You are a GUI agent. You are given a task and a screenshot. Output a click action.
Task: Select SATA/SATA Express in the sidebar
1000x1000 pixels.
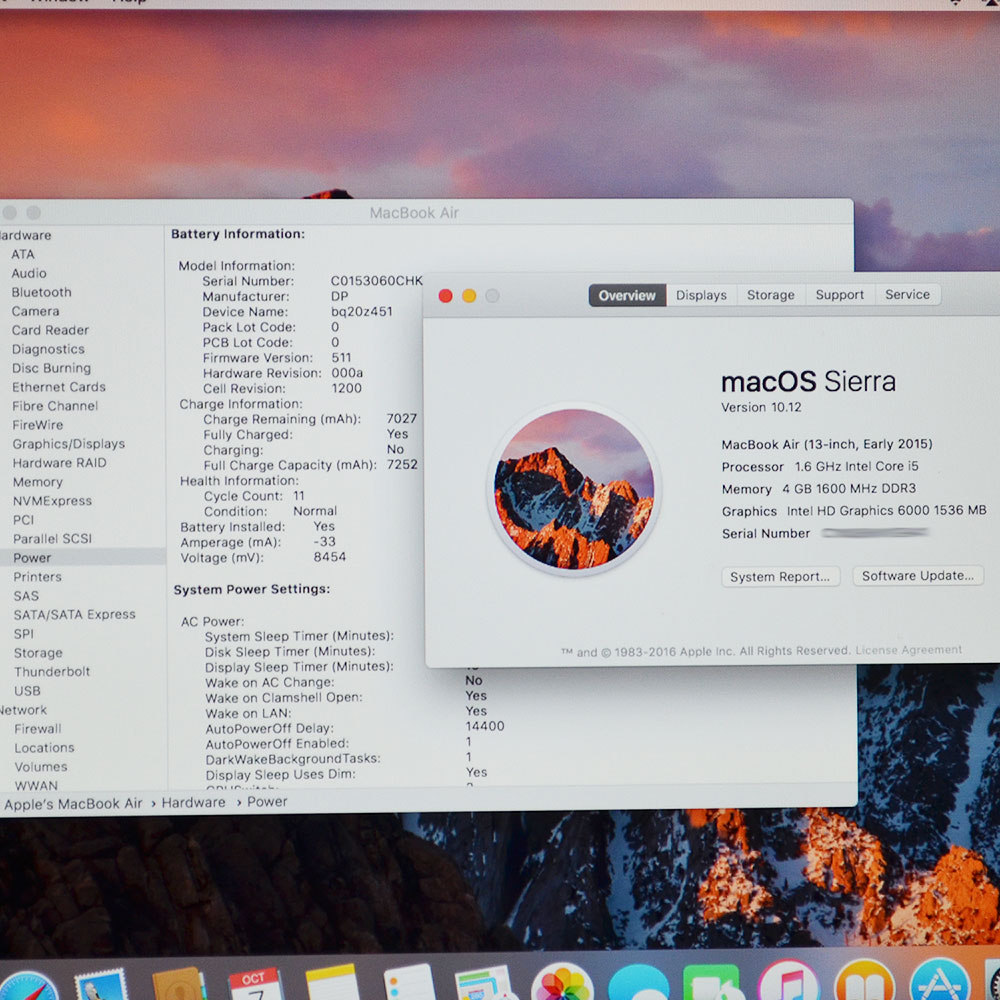tap(75, 615)
